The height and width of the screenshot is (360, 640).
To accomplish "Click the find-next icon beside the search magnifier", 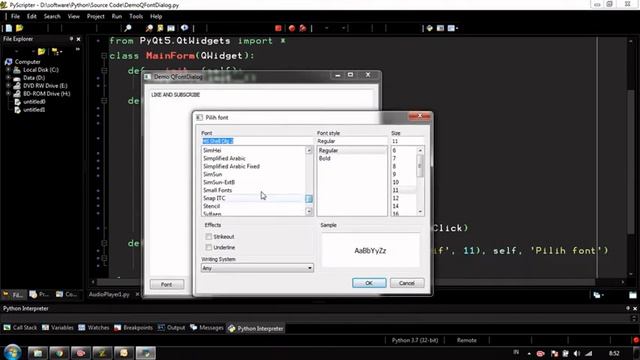I will point(149,28).
